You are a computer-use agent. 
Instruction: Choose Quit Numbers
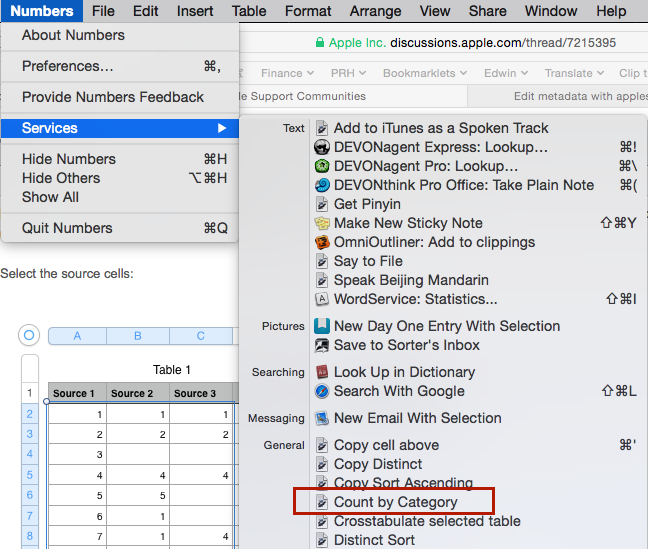120,228
